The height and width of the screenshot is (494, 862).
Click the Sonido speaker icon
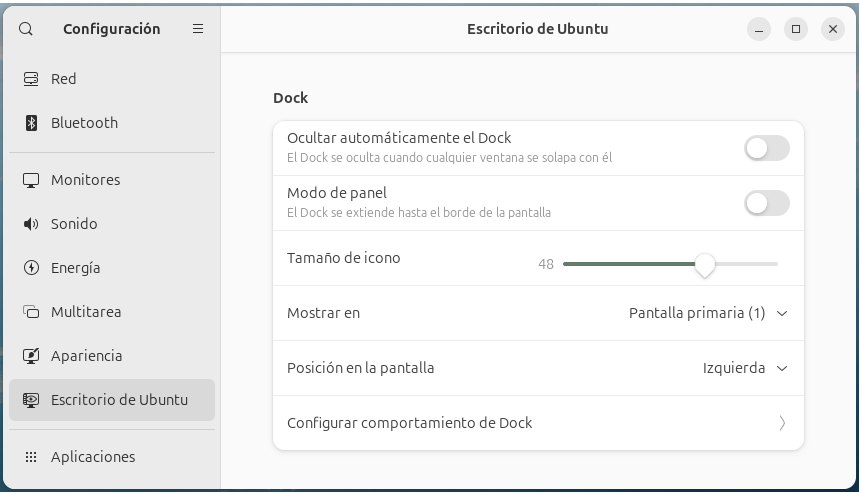pyautogui.click(x=31, y=224)
